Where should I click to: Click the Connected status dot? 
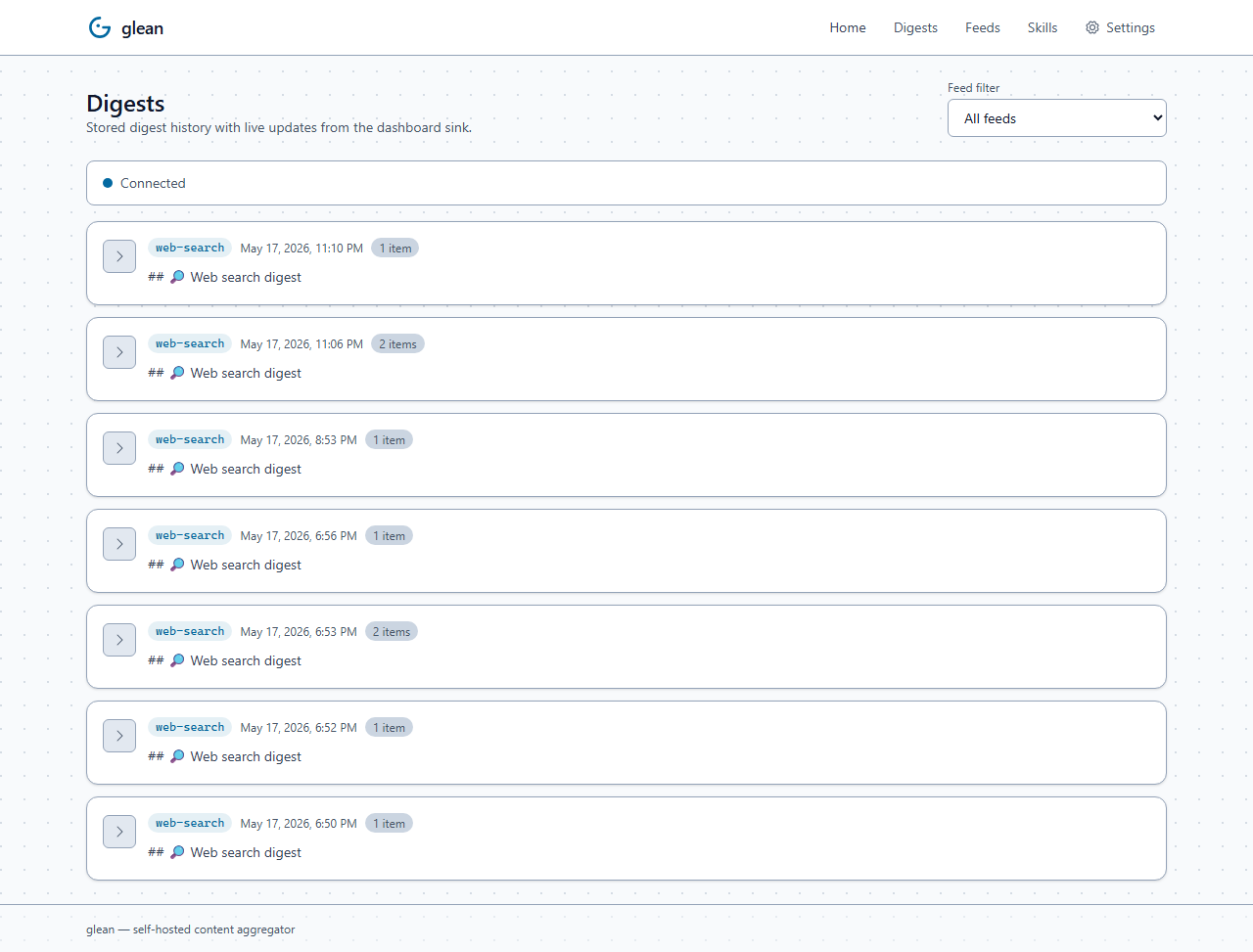point(108,183)
